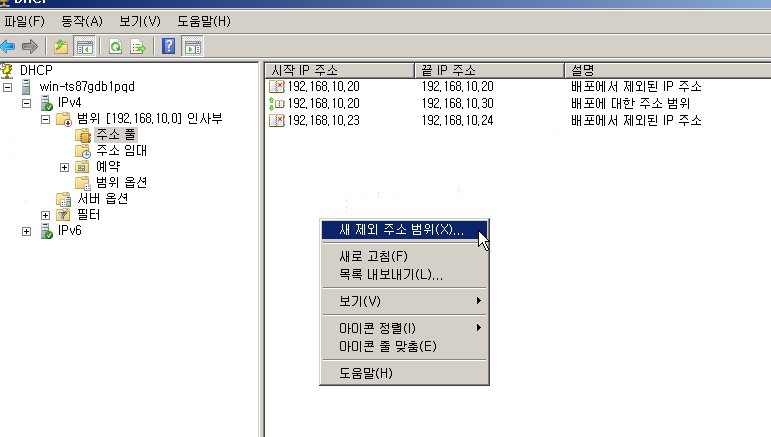Click the 서버 옵션 folder icon
771x437 pixels.
pos(64,199)
